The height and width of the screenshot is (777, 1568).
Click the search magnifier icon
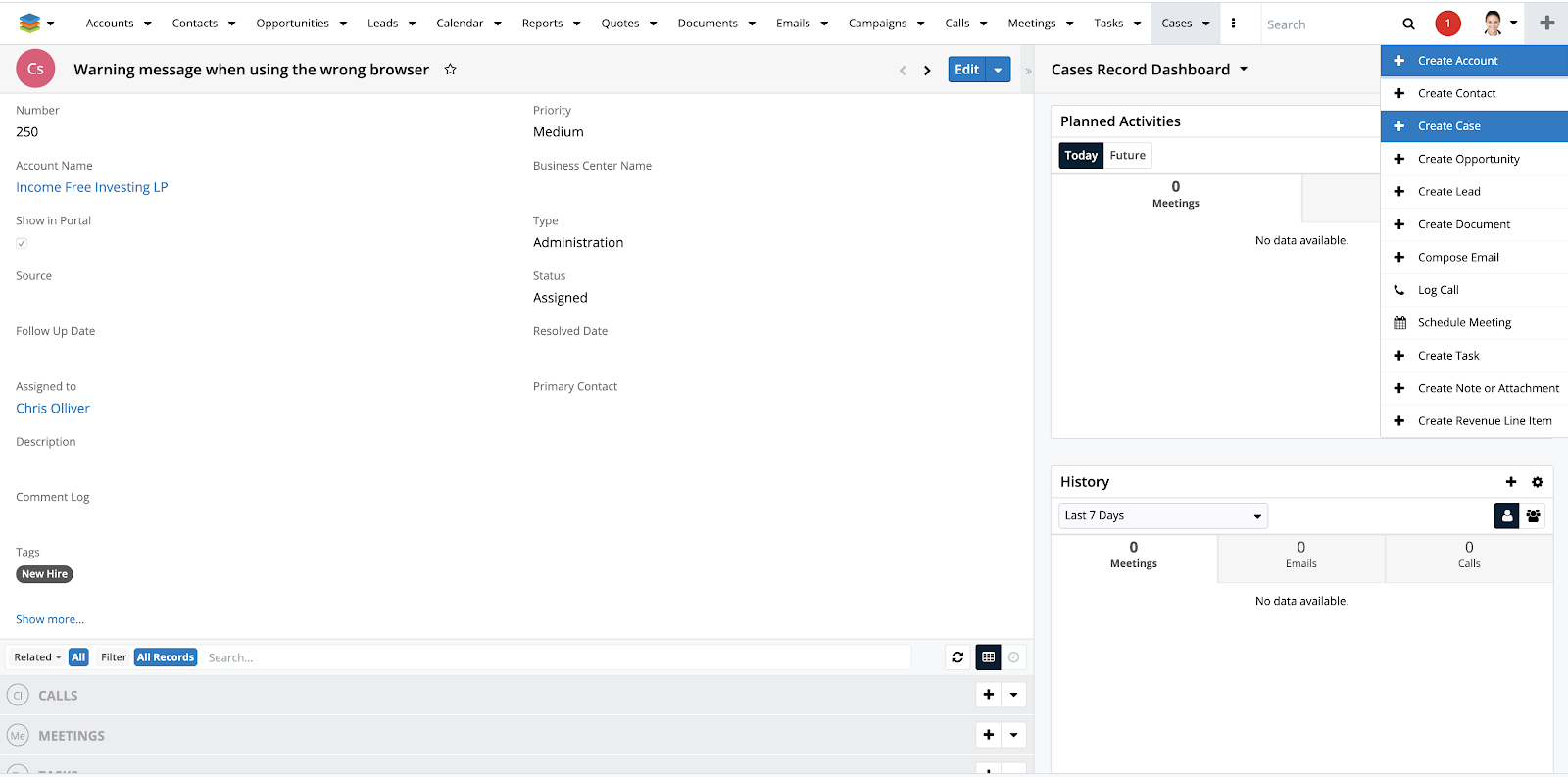click(1408, 24)
